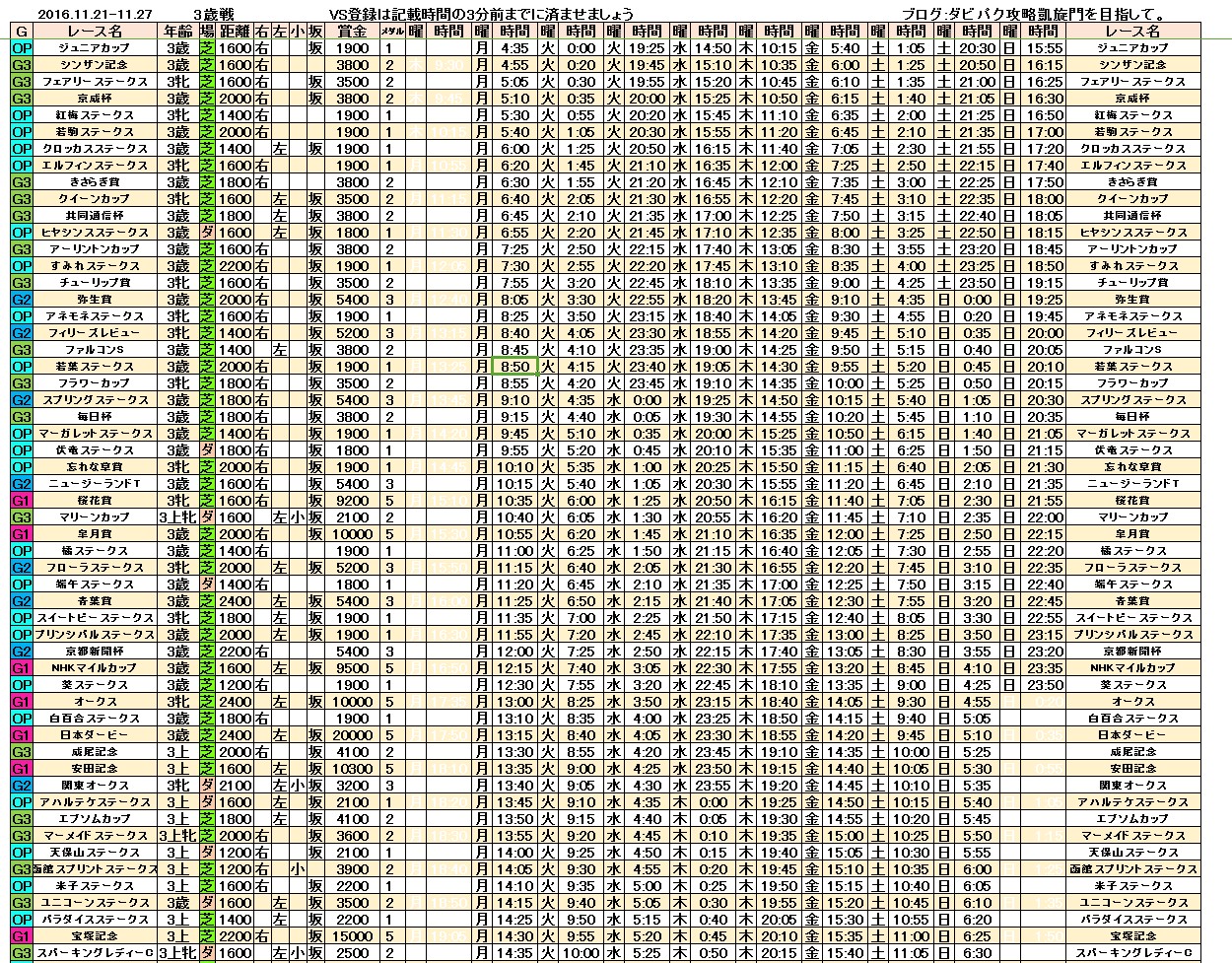Viewport: 1232px width, 963px height.
Task: Select the G2 grade cell of 関東オークス
Action: point(22,786)
